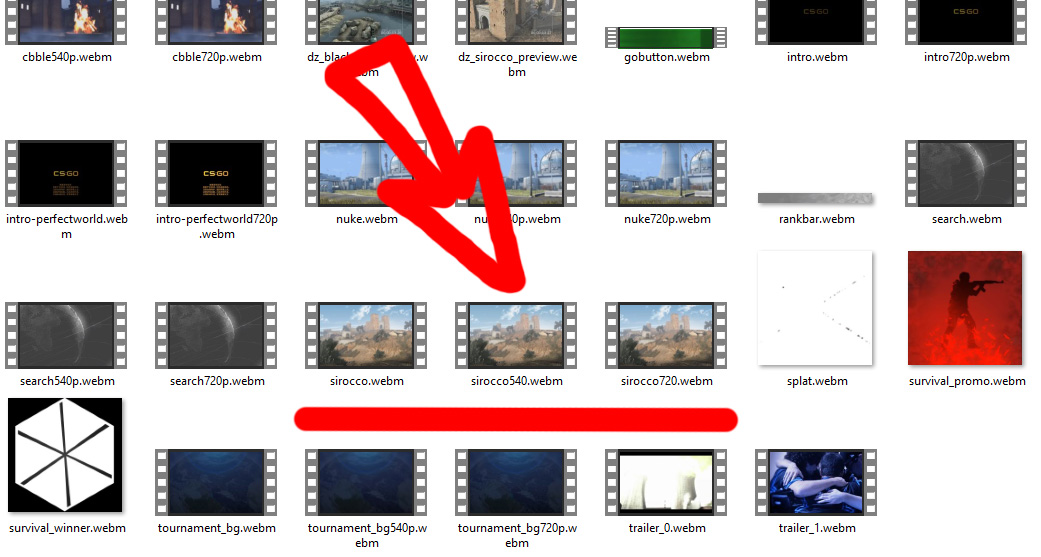Image resolution: width=1041 pixels, height=557 pixels.
Task: Click the trailer_0.webm file name
Action: pyautogui.click(x=667, y=528)
